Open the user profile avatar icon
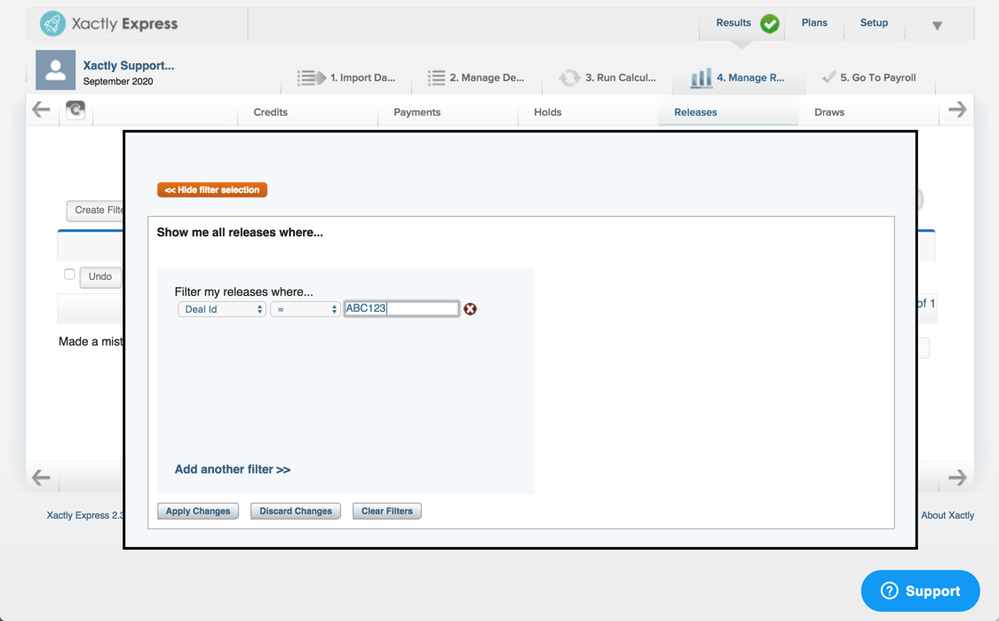This screenshot has width=999, height=621. click(x=55, y=70)
